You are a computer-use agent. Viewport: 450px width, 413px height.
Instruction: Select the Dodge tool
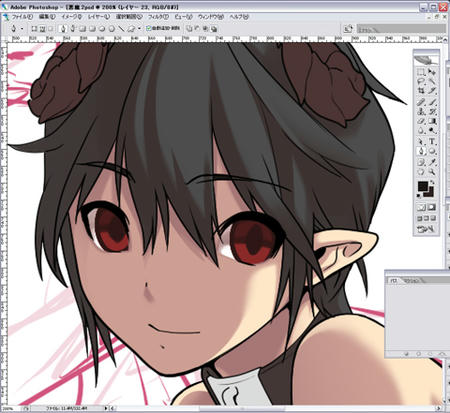(432, 131)
